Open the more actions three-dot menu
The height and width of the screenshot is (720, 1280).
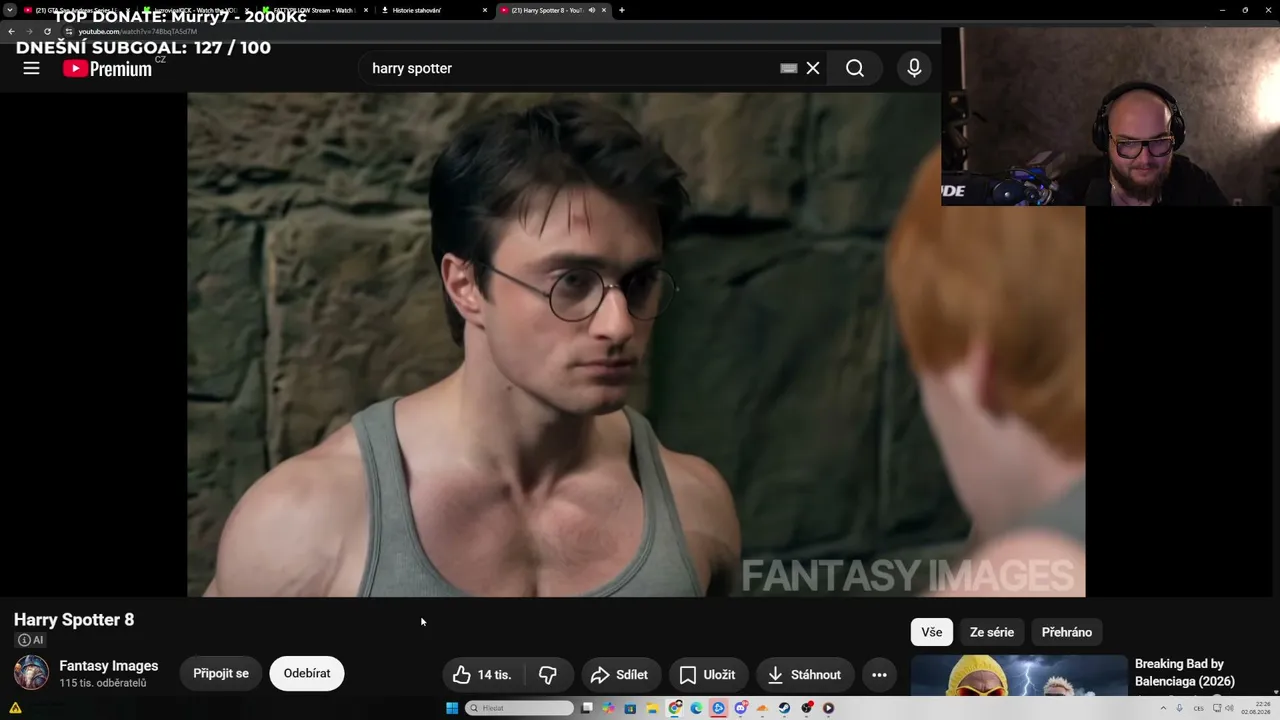point(879,675)
